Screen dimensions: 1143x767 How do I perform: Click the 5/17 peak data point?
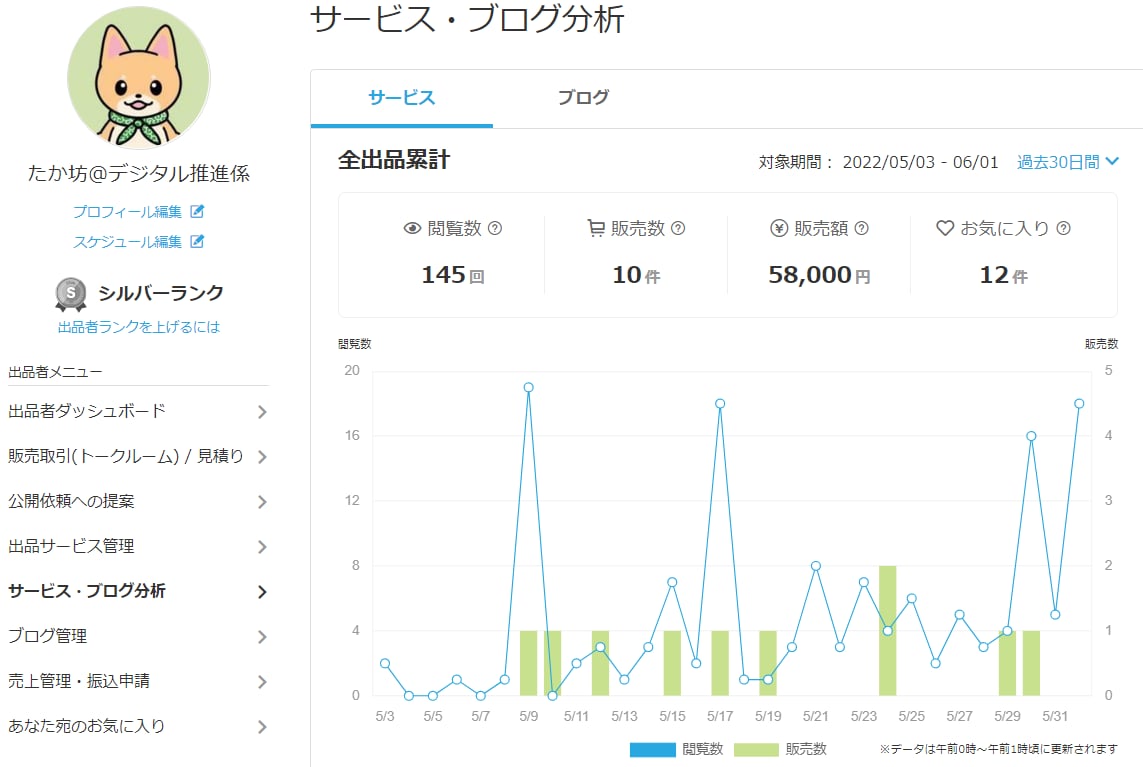[x=720, y=403]
